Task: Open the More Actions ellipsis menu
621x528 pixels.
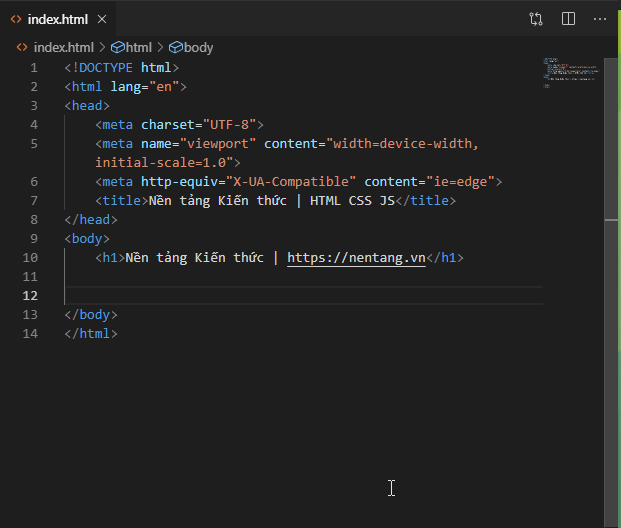Action: coord(599,19)
